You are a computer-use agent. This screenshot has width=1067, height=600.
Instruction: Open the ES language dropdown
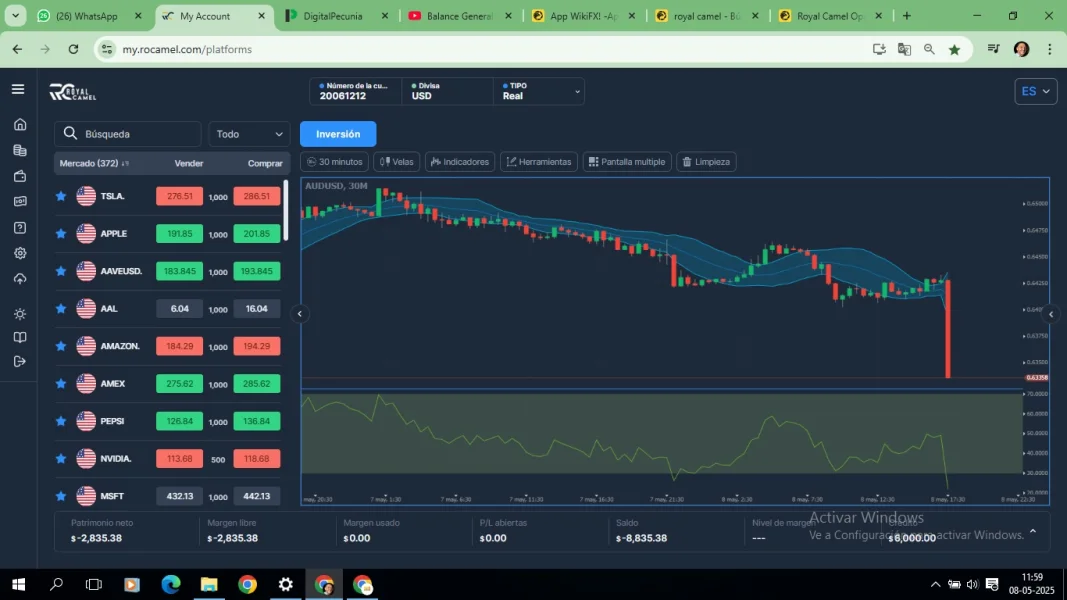[x=1035, y=91]
